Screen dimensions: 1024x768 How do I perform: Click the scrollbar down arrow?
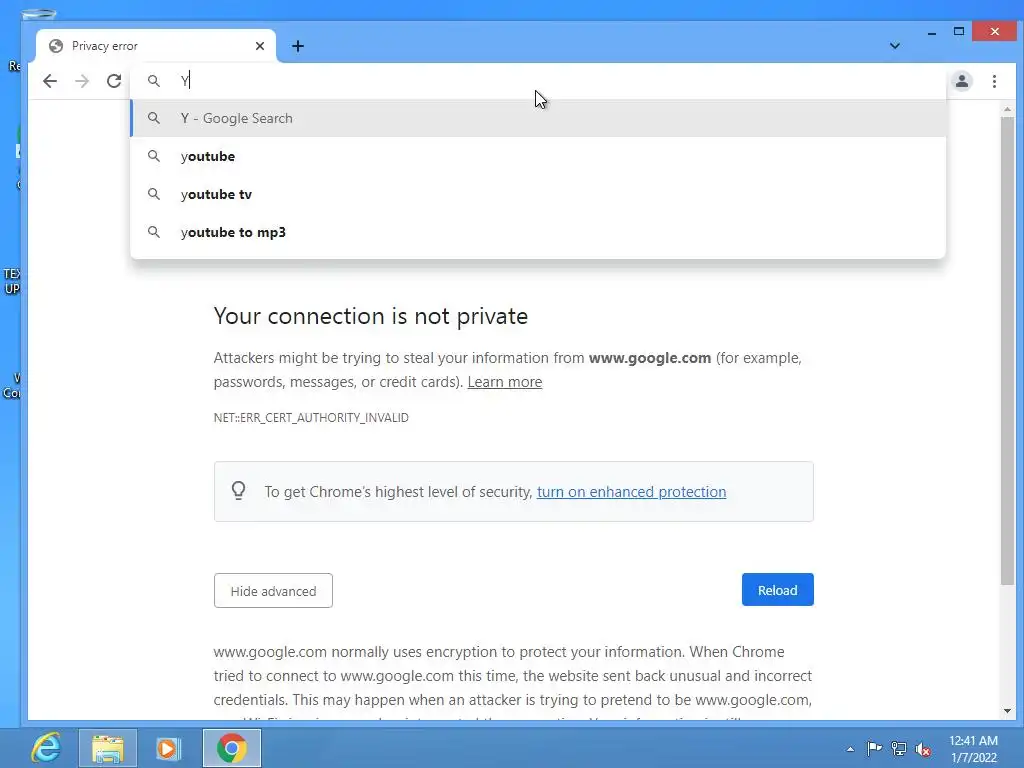pyautogui.click(x=1007, y=711)
